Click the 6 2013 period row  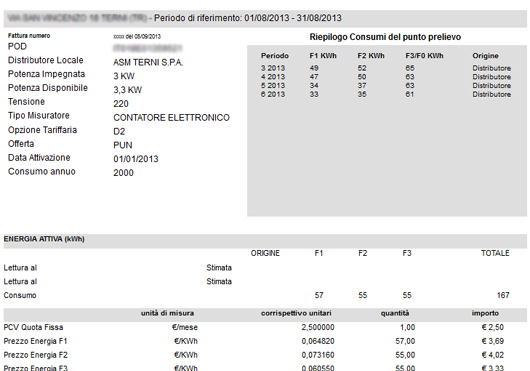click(x=386, y=94)
